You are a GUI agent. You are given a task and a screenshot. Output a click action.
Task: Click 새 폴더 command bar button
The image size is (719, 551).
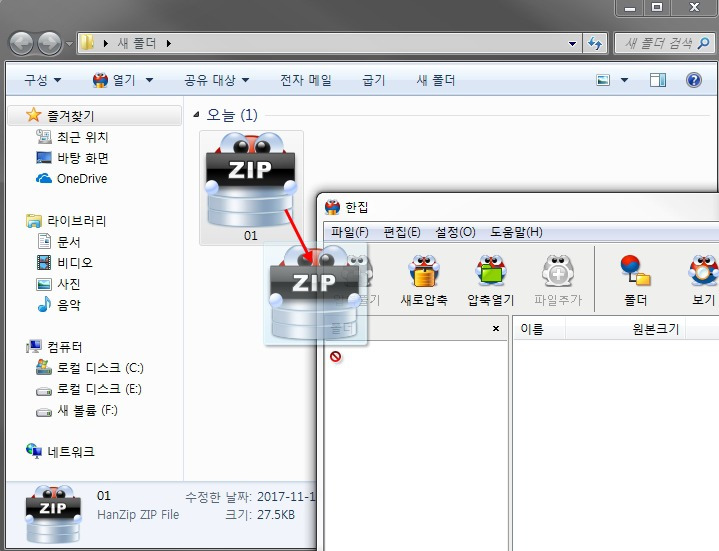[436, 80]
